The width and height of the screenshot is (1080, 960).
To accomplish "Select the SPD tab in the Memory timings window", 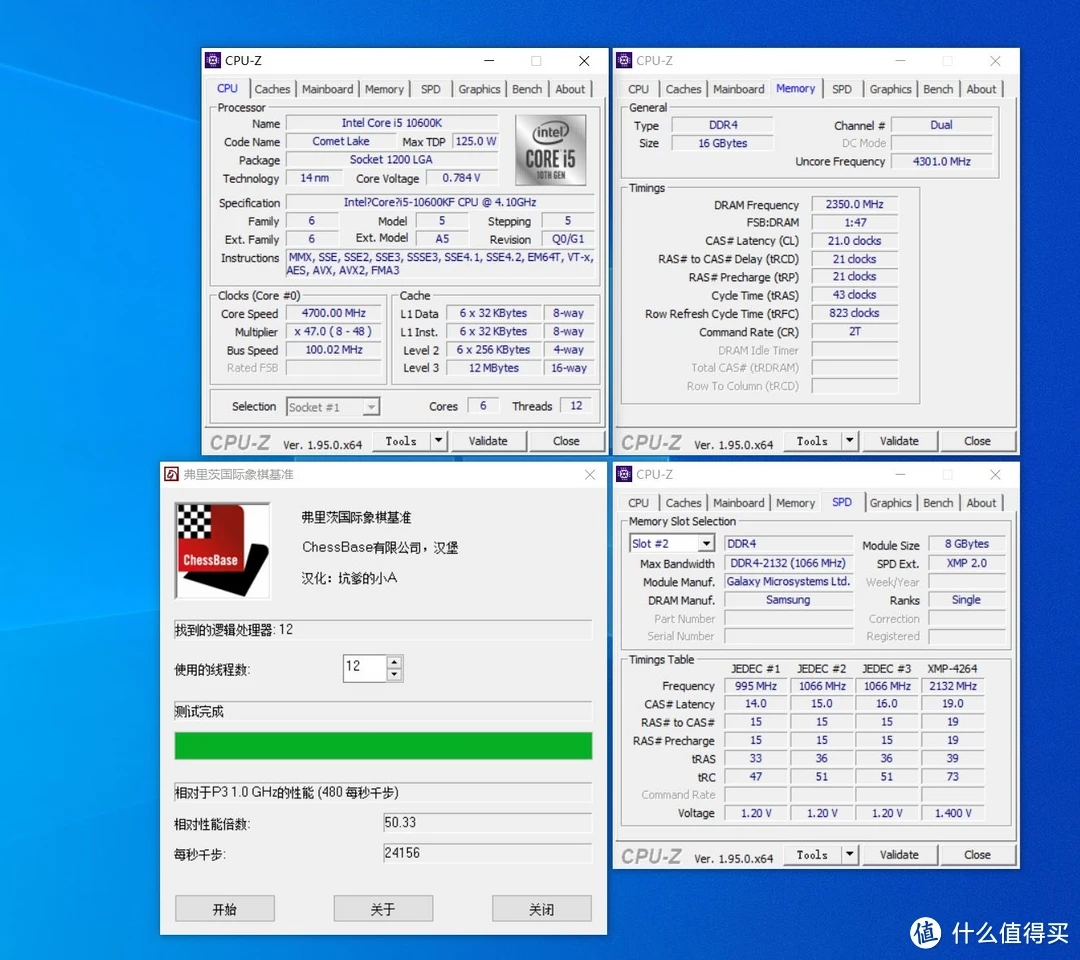I will click(842, 89).
